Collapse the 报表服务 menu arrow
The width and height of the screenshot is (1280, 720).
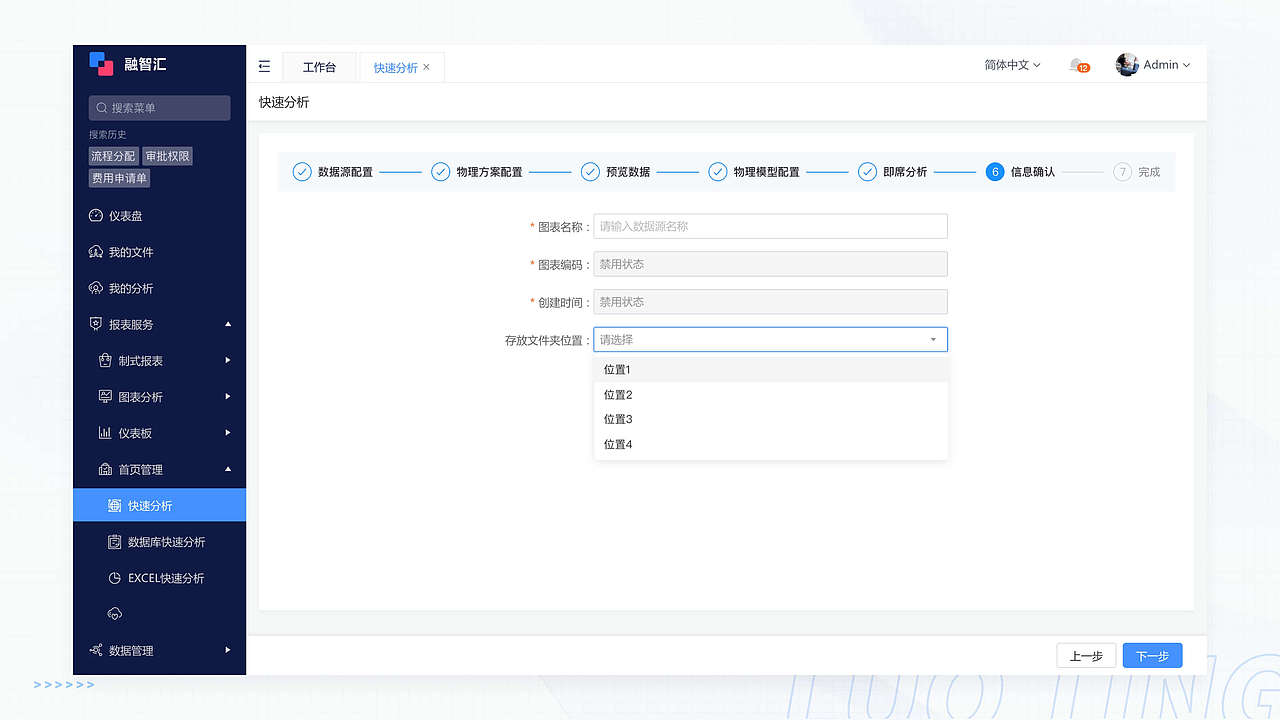click(x=228, y=324)
